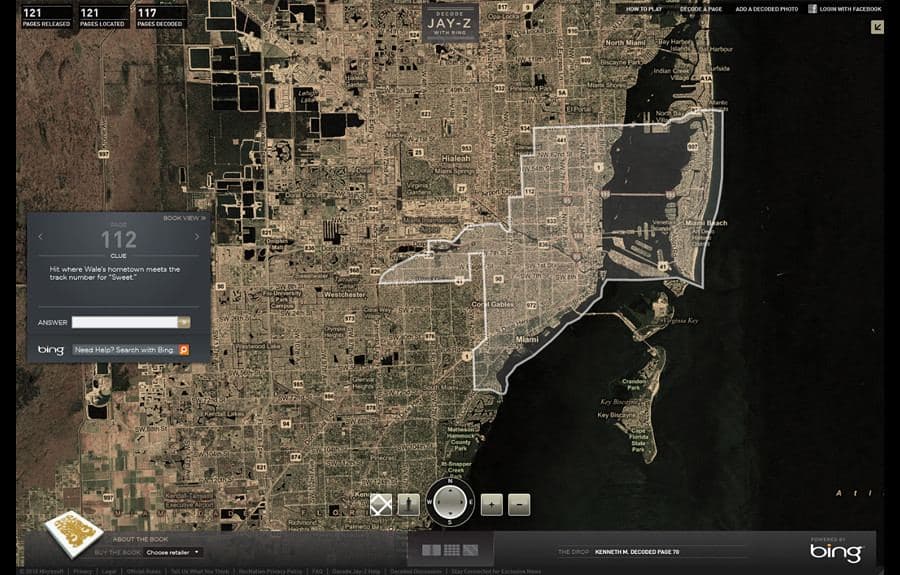The width and height of the screenshot is (900, 575).
Task: Open About The Book
Action: pos(141,539)
